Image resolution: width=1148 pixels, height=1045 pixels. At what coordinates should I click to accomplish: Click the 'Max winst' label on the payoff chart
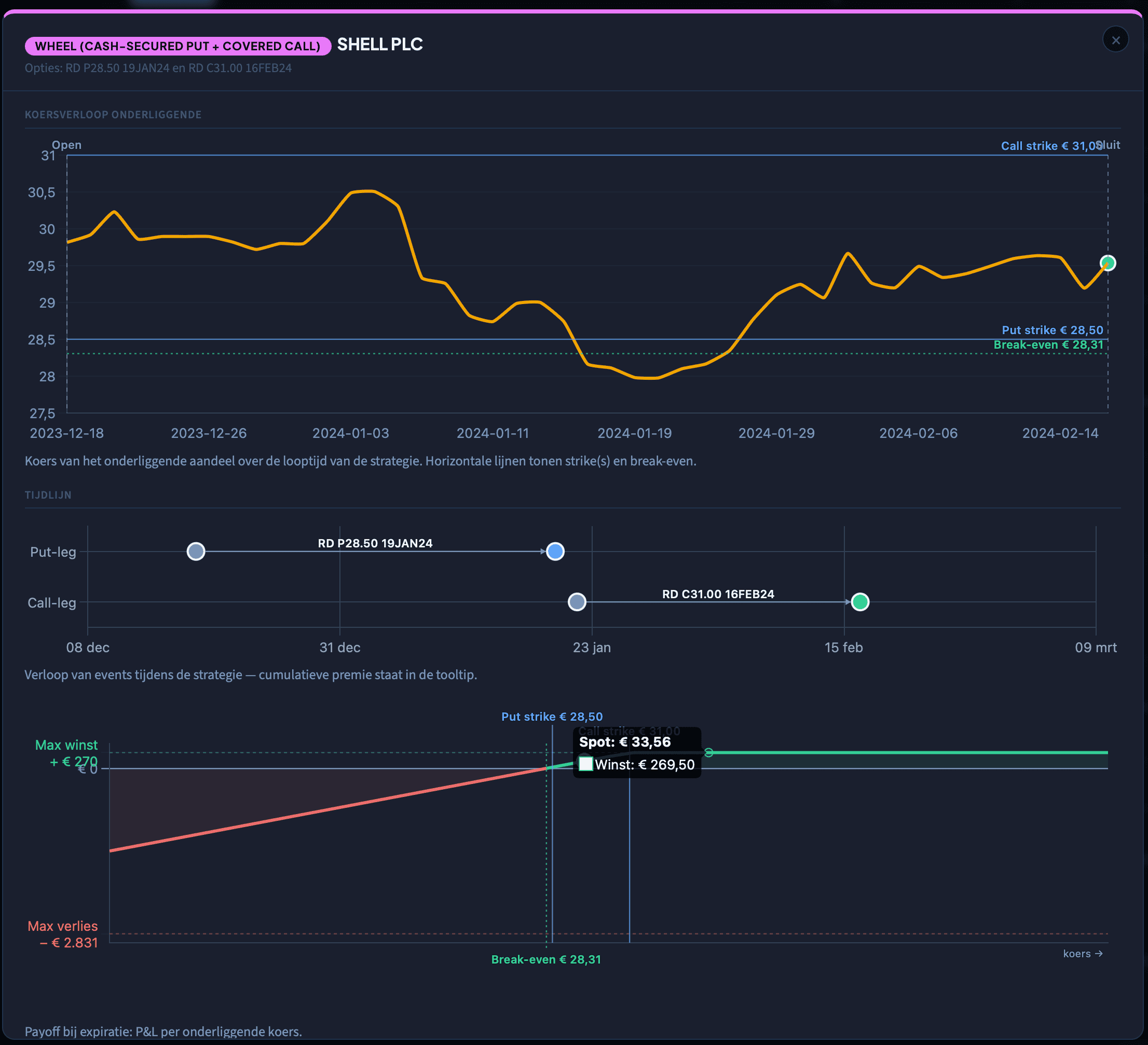point(66,745)
